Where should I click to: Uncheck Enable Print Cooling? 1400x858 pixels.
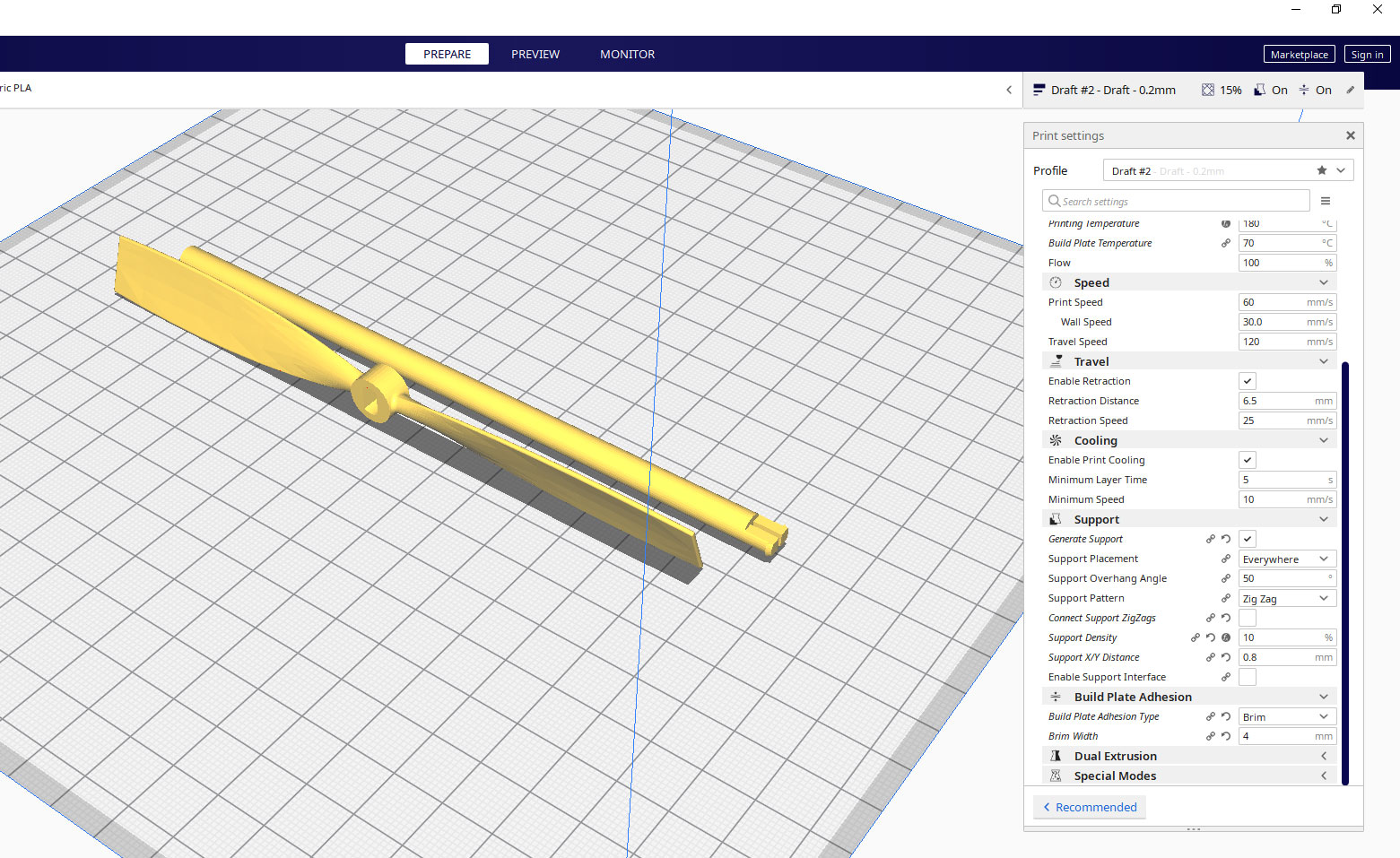[1248, 460]
